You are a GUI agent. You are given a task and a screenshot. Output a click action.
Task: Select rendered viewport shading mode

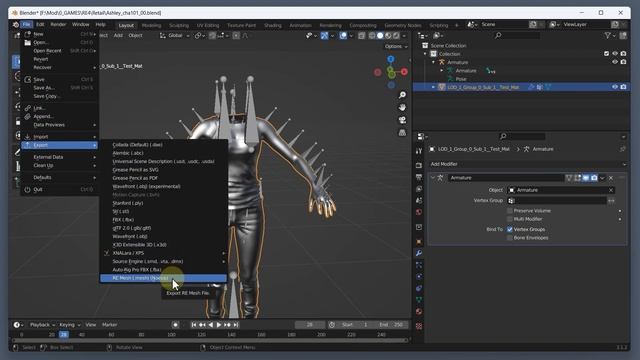point(396,36)
